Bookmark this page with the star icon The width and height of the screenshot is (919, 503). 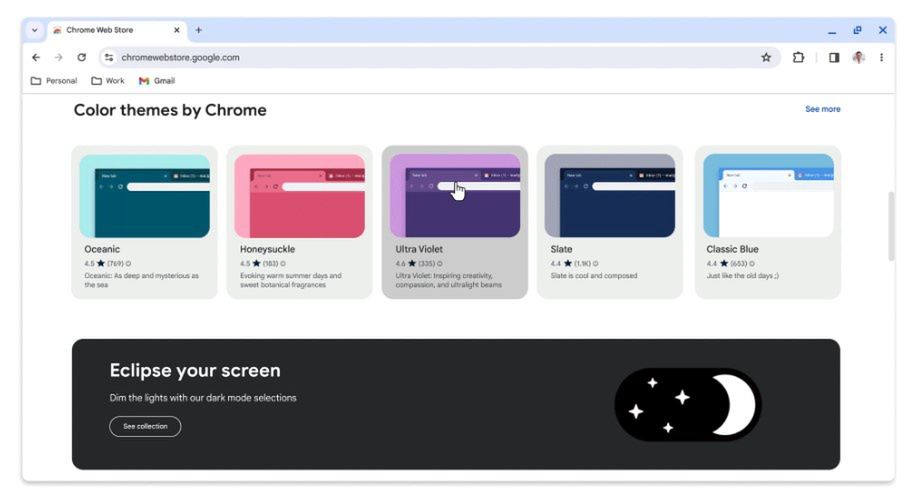(x=766, y=57)
